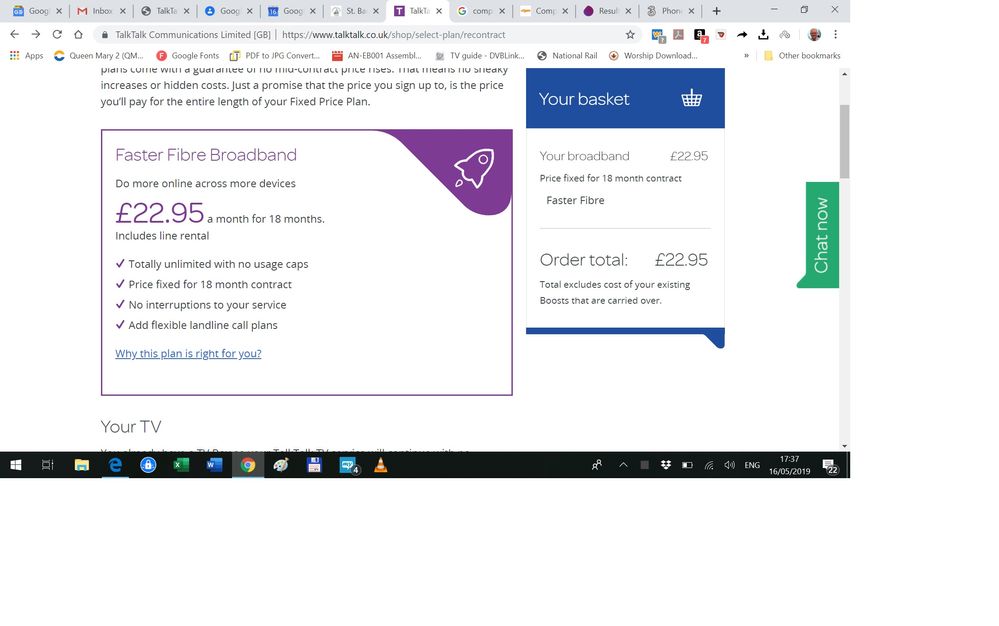Click the address bar URL field
The width and height of the screenshot is (999, 626).
pyautogui.click(x=400, y=34)
